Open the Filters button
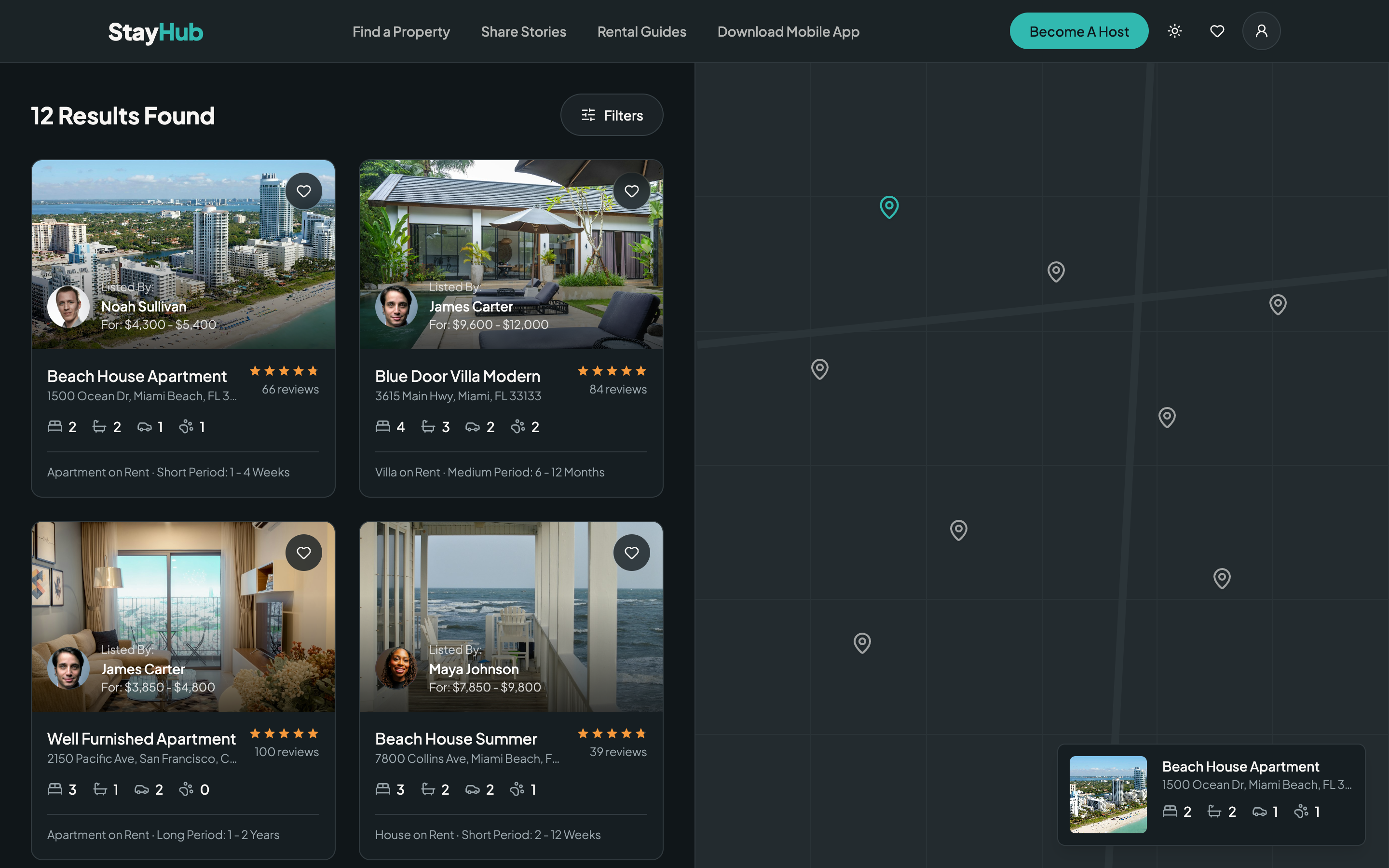The height and width of the screenshot is (868, 1389). pos(611,115)
